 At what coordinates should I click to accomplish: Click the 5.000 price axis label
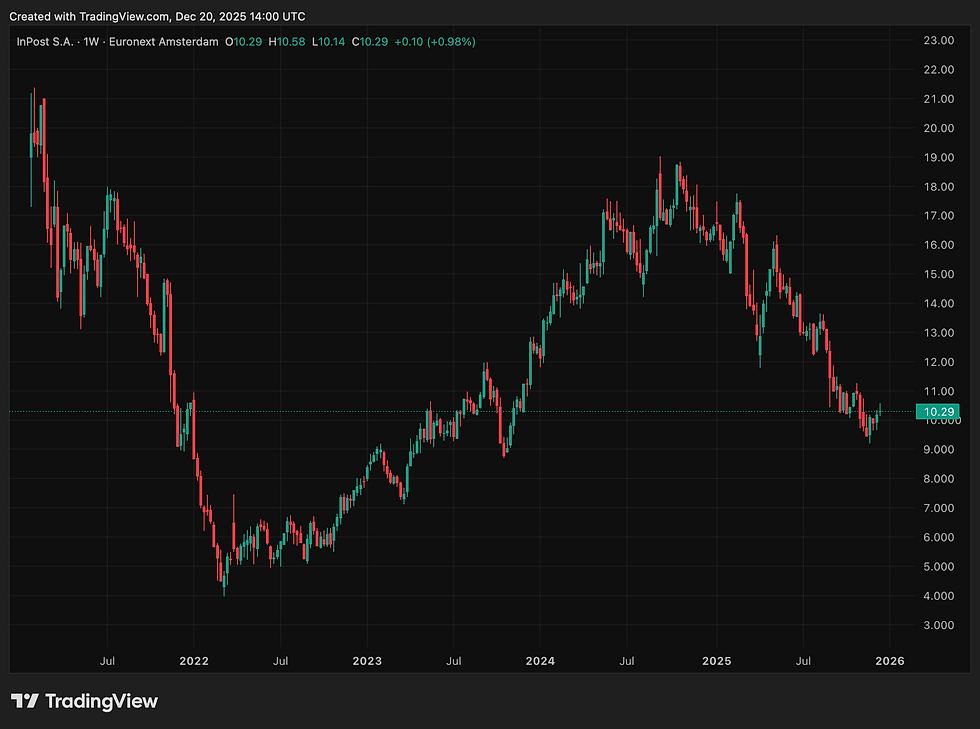pos(939,566)
